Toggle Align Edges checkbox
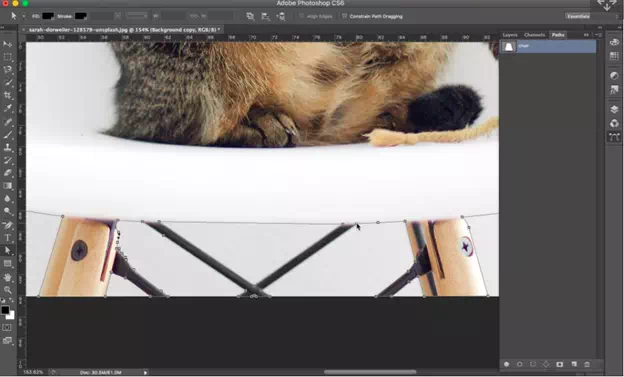 pos(302,16)
